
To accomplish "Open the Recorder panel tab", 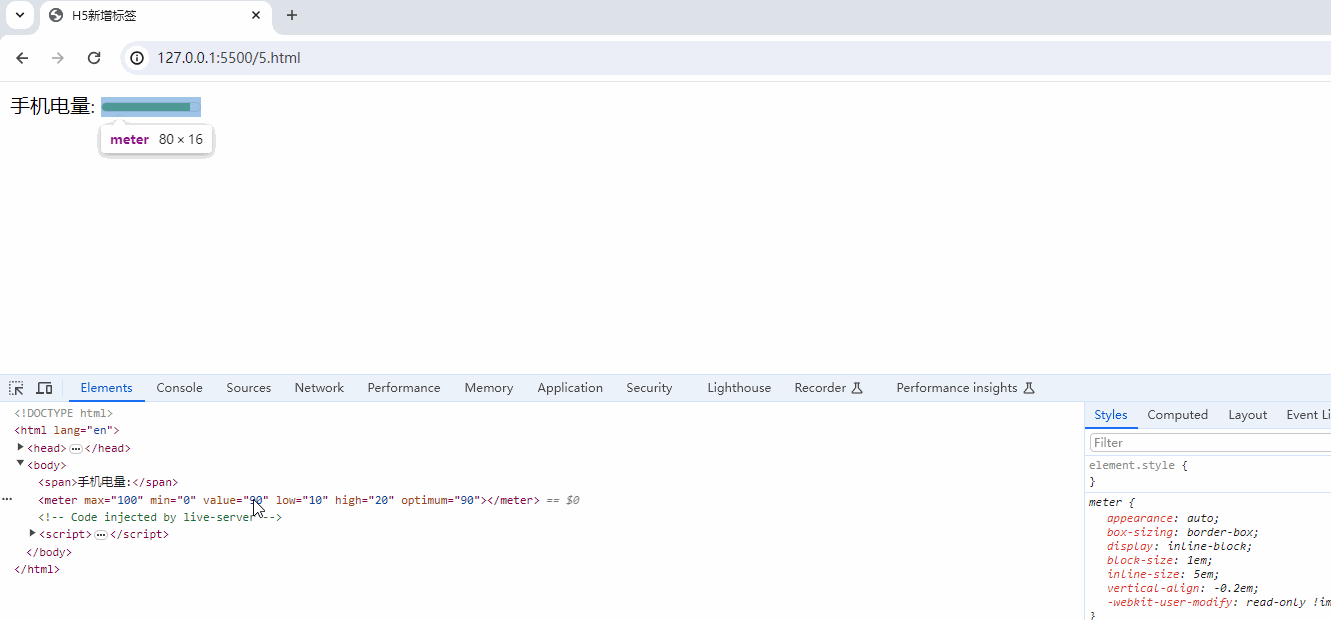I will tap(828, 388).
